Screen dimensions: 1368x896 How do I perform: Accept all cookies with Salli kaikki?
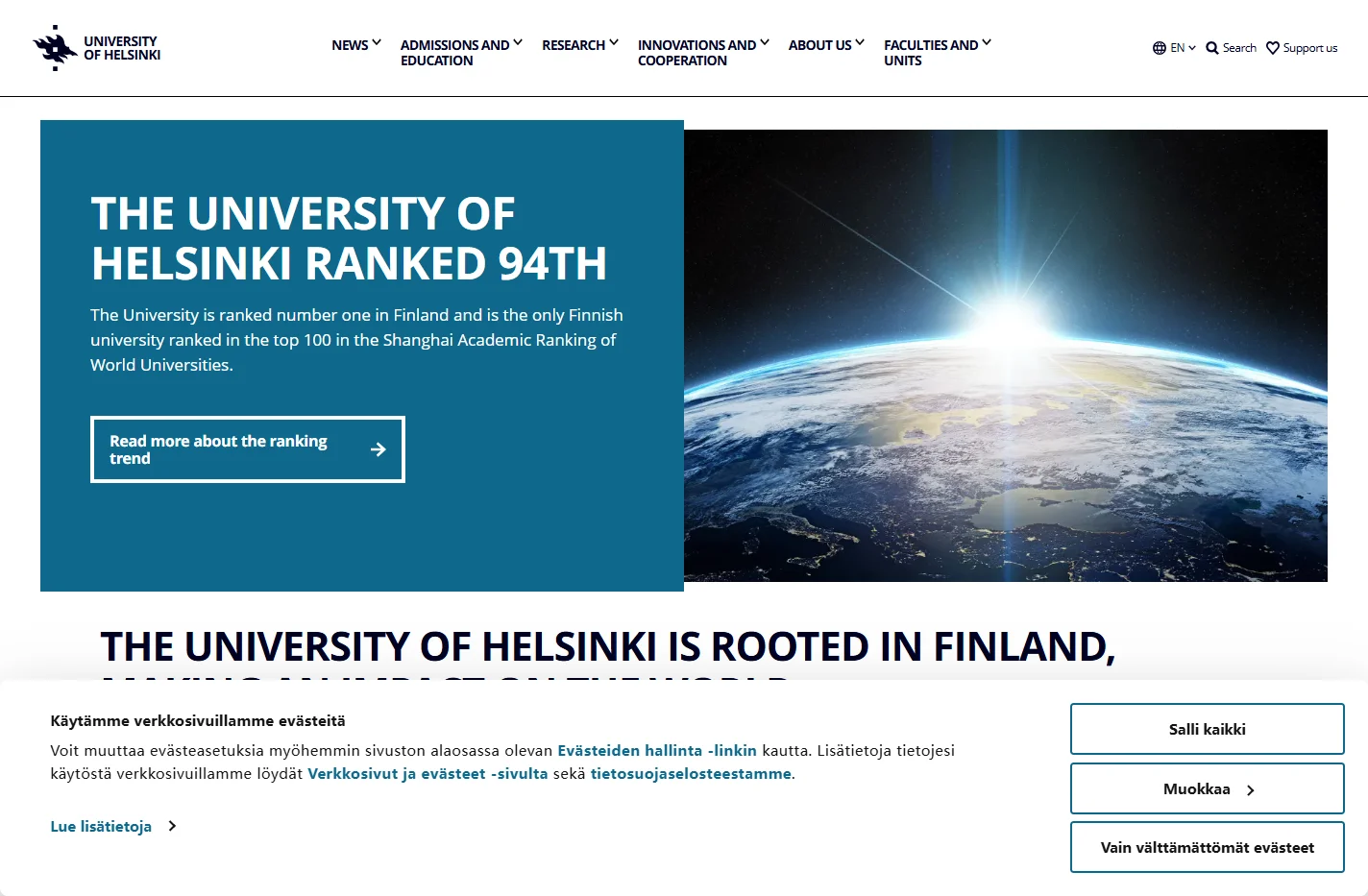1208,729
